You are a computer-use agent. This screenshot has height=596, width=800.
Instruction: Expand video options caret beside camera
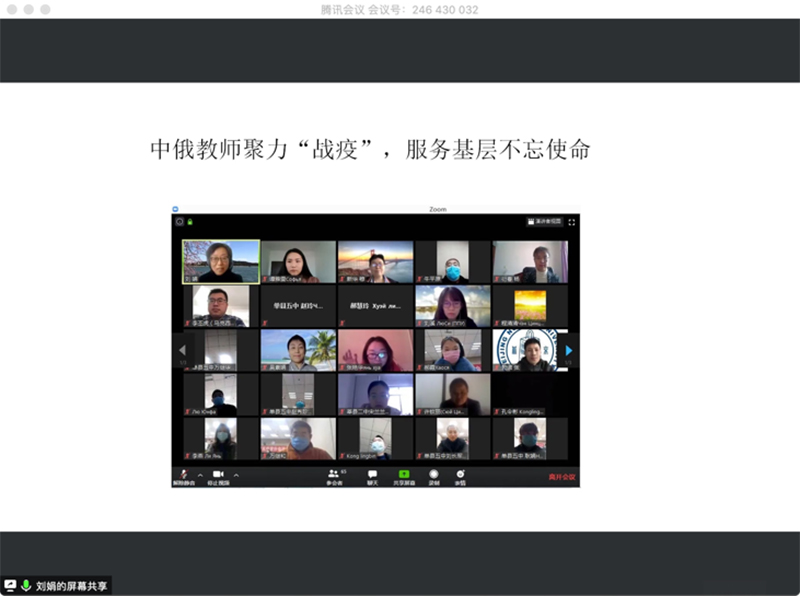[237, 475]
